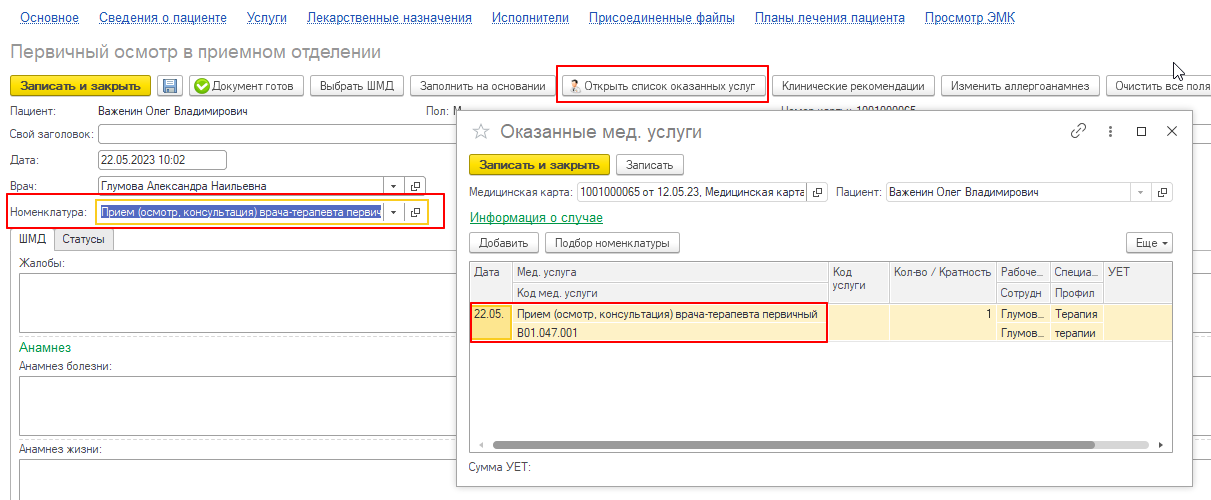This screenshot has width=1211, height=500.
Task: Open the Еще dropdown menu in the dialog
Action: click(x=1148, y=243)
